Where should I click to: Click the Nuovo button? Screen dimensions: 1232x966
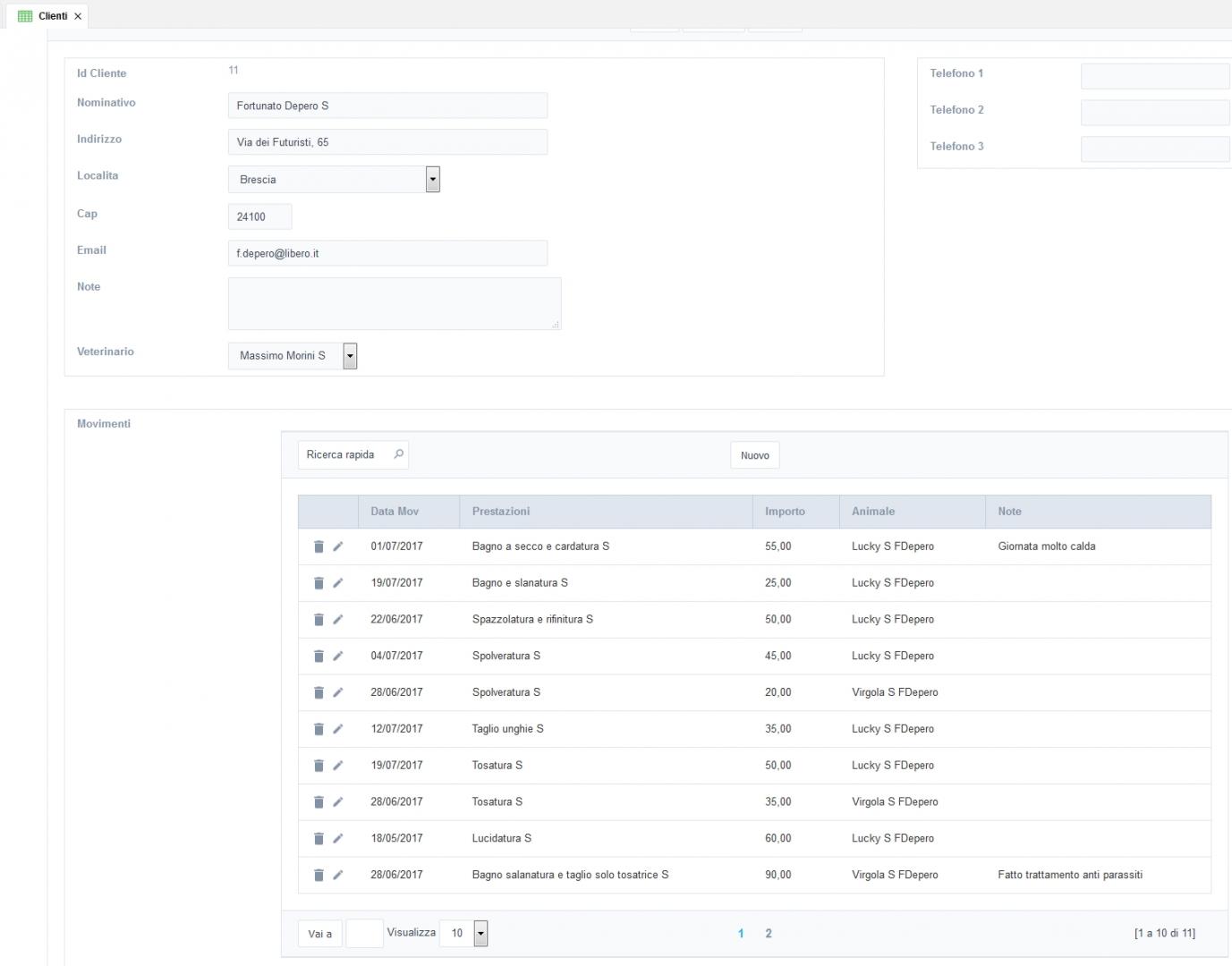tap(755, 455)
